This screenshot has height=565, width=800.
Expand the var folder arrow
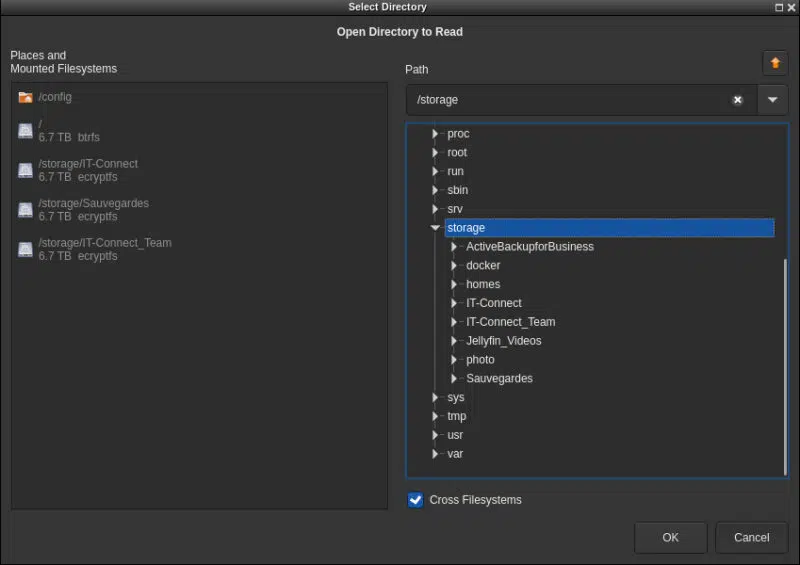[x=435, y=454]
